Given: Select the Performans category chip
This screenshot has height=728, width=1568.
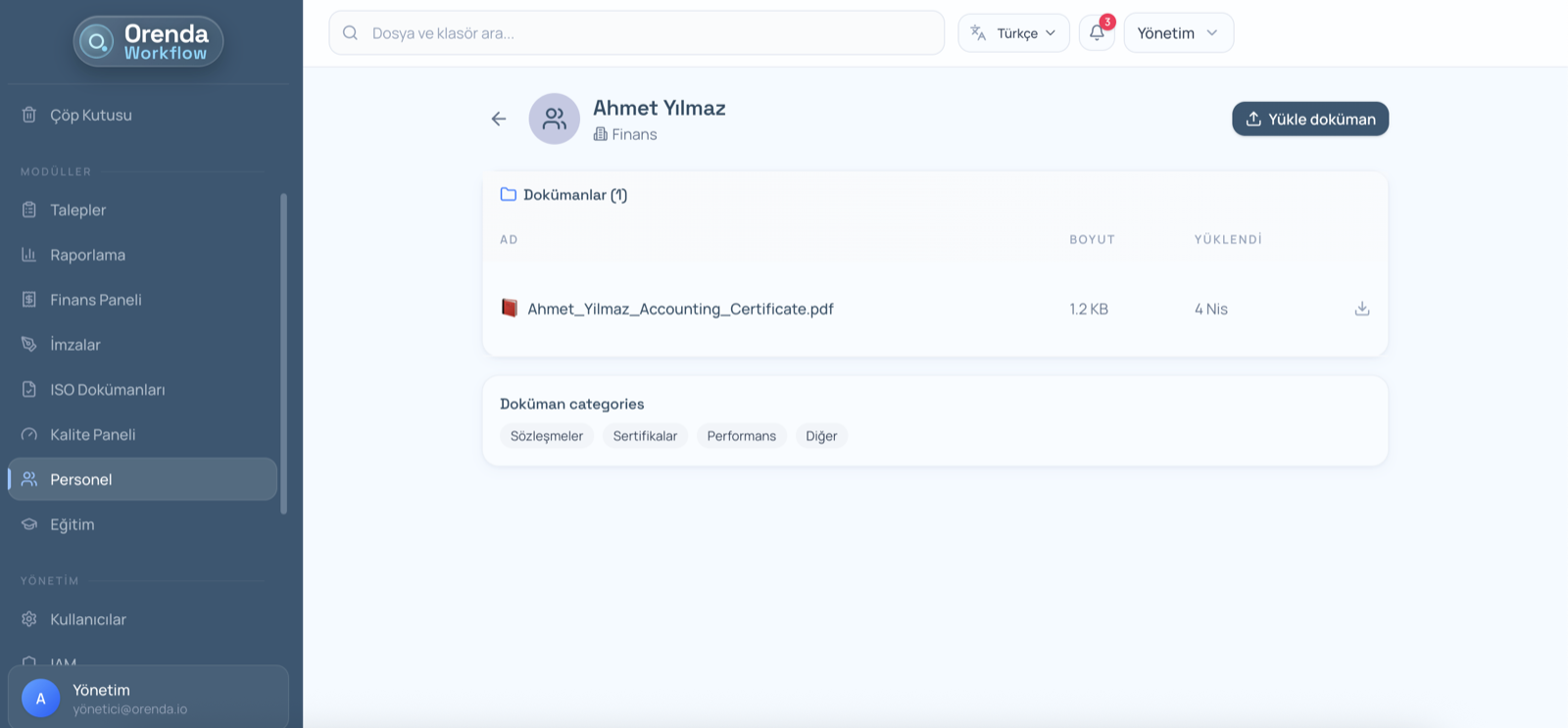Looking at the screenshot, I should [x=742, y=436].
